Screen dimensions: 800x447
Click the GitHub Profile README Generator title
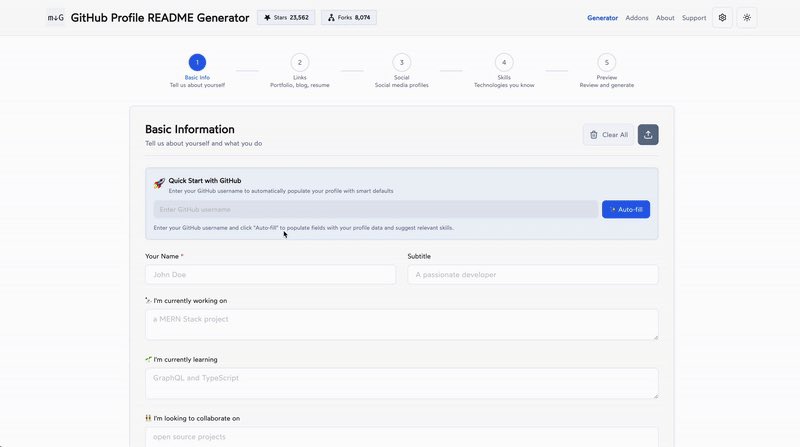(160, 18)
